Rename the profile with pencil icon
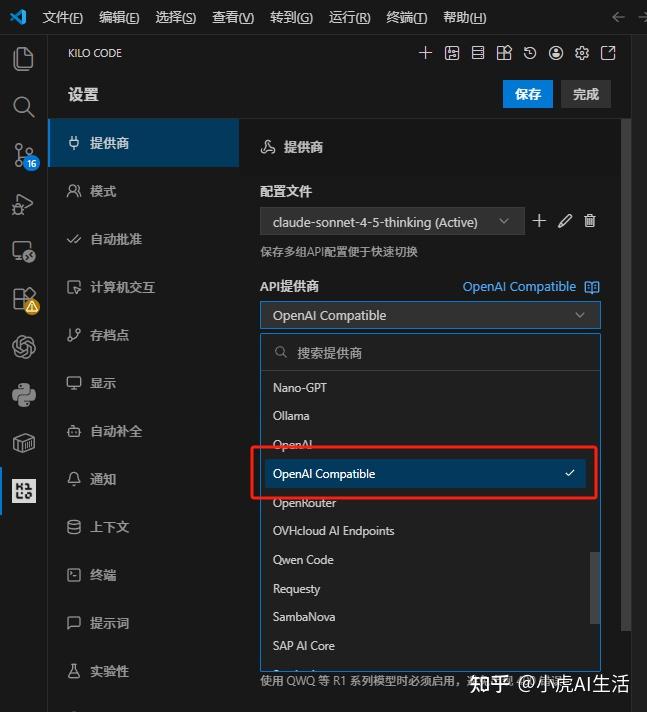 (565, 221)
